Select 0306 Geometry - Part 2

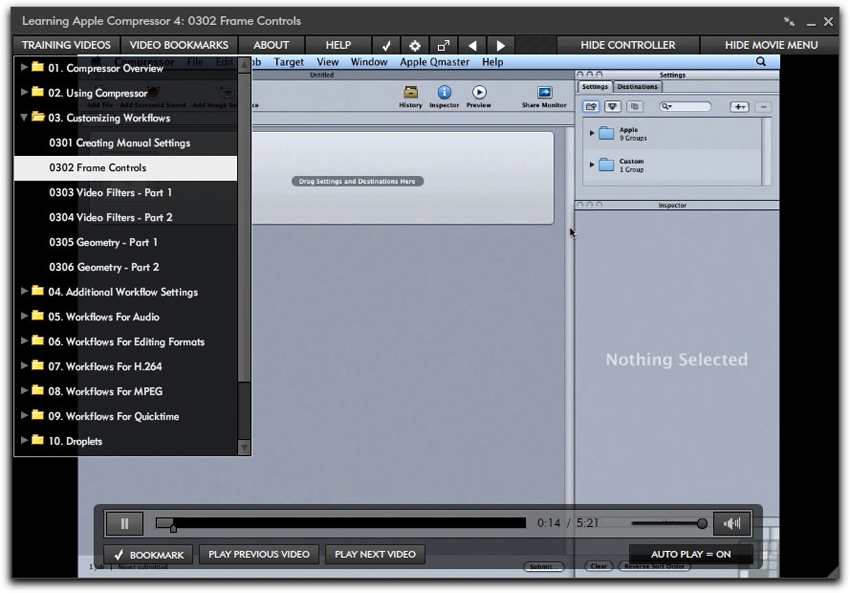(x=126, y=267)
